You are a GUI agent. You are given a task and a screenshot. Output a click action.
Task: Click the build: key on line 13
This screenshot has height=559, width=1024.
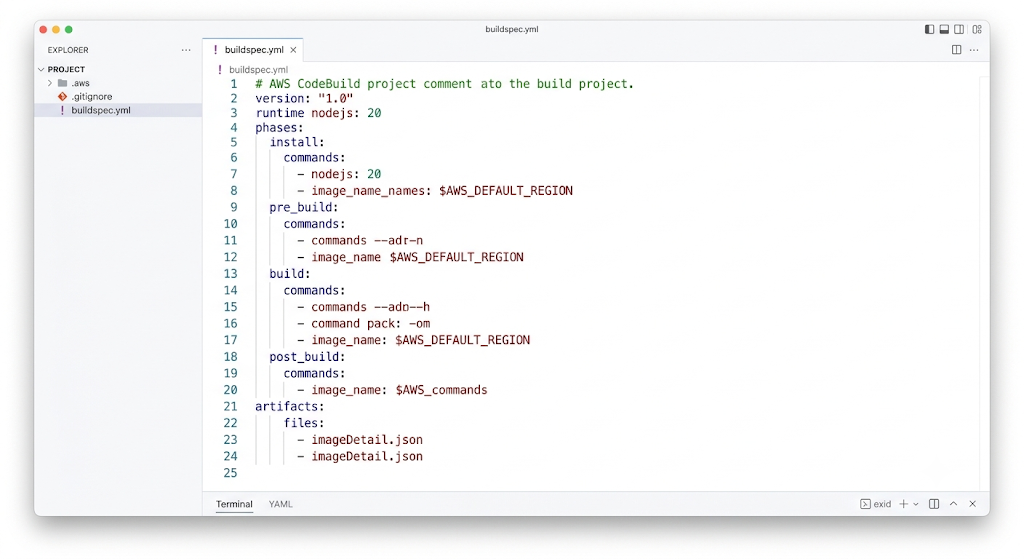pyautogui.click(x=290, y=274)
